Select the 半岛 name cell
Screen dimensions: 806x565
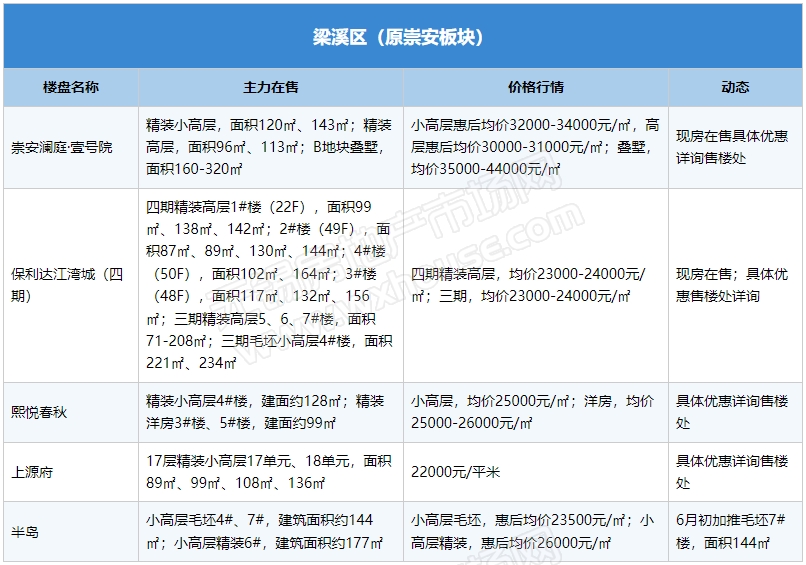point(71,532)
